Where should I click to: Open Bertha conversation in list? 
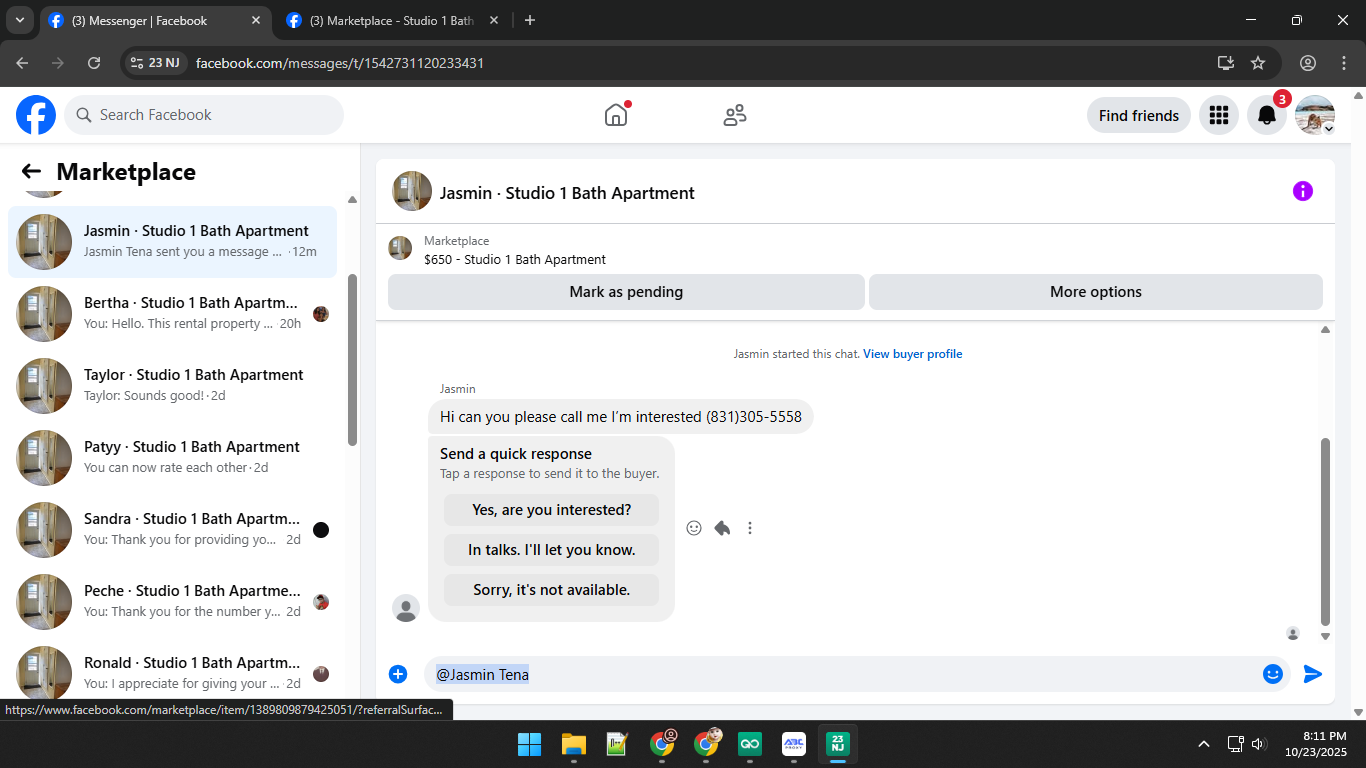[x=172, y=314]
